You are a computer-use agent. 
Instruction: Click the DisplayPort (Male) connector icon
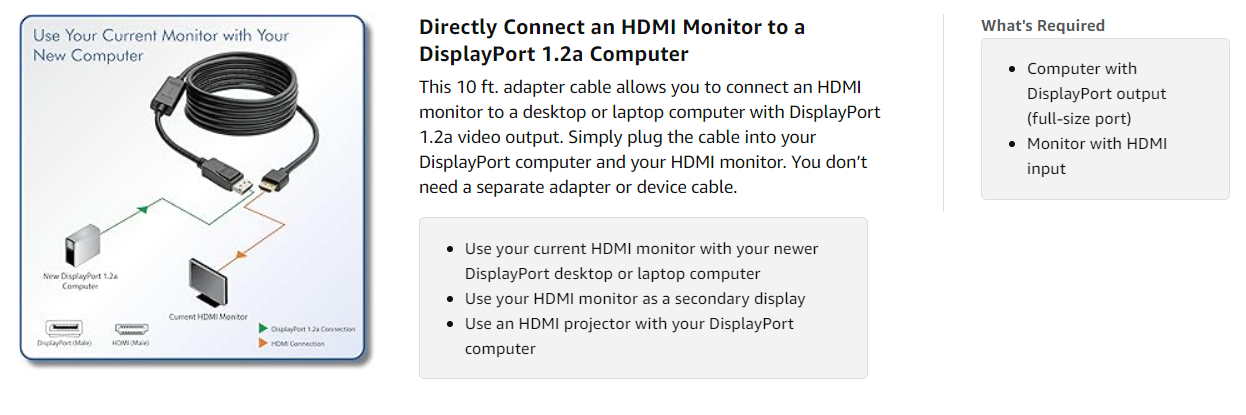tap(64, 328)
